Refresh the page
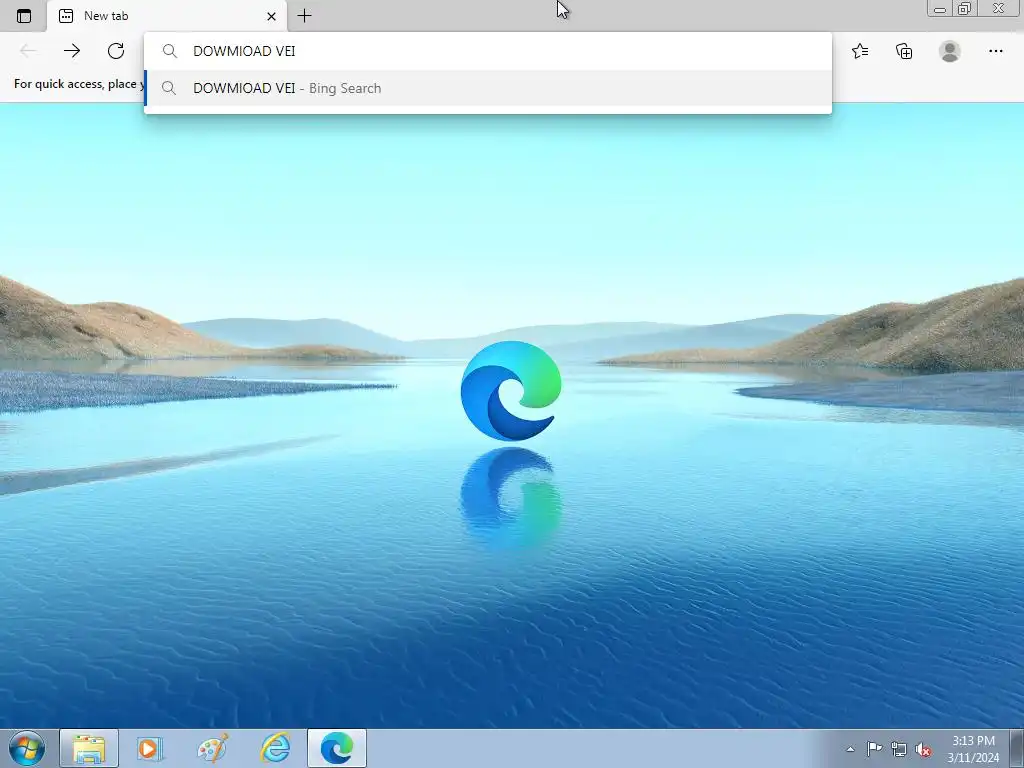This screenshot has width=1024, height=768. (116, 51)
